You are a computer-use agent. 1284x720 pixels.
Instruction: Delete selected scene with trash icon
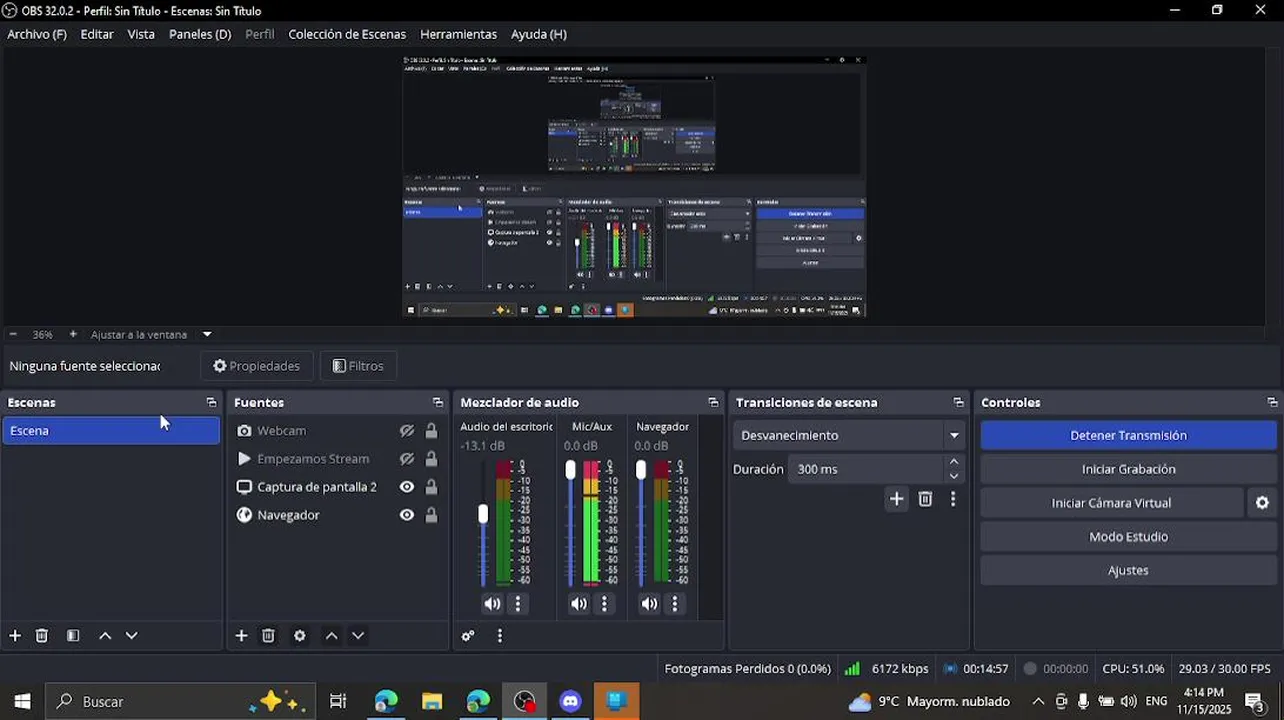(42, 636)
